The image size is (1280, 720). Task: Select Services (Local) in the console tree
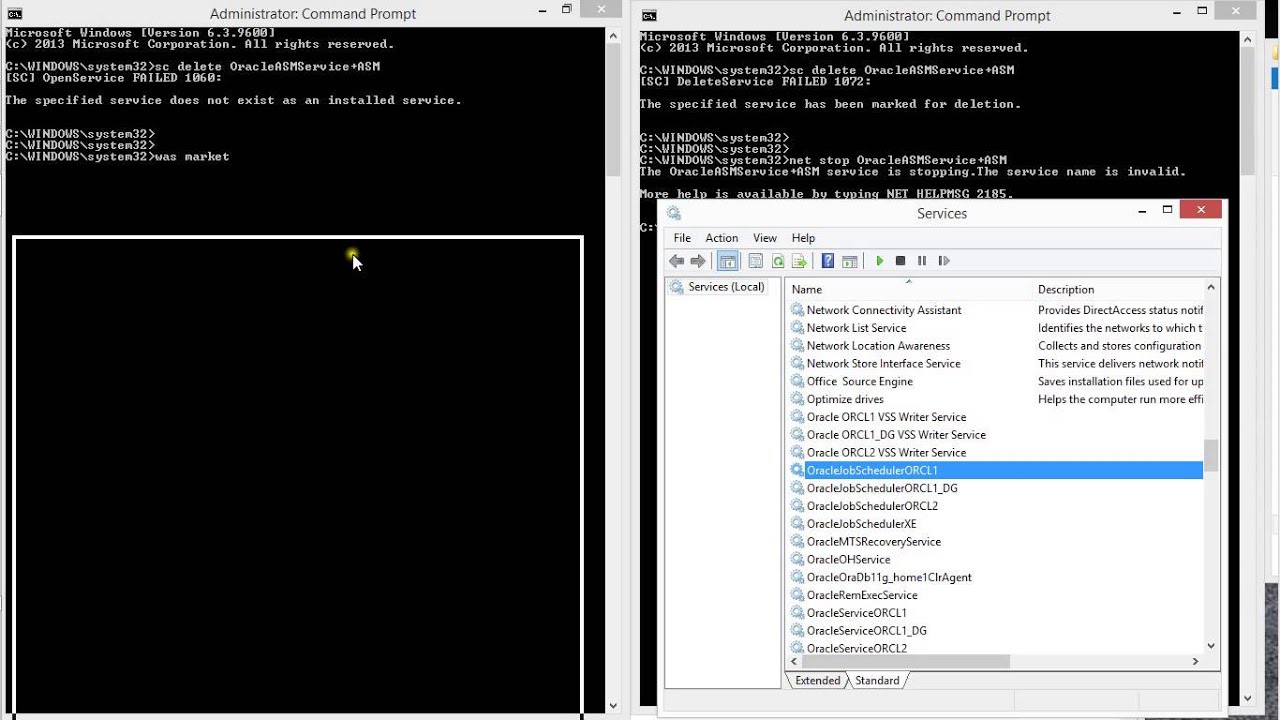pos(726,287)
